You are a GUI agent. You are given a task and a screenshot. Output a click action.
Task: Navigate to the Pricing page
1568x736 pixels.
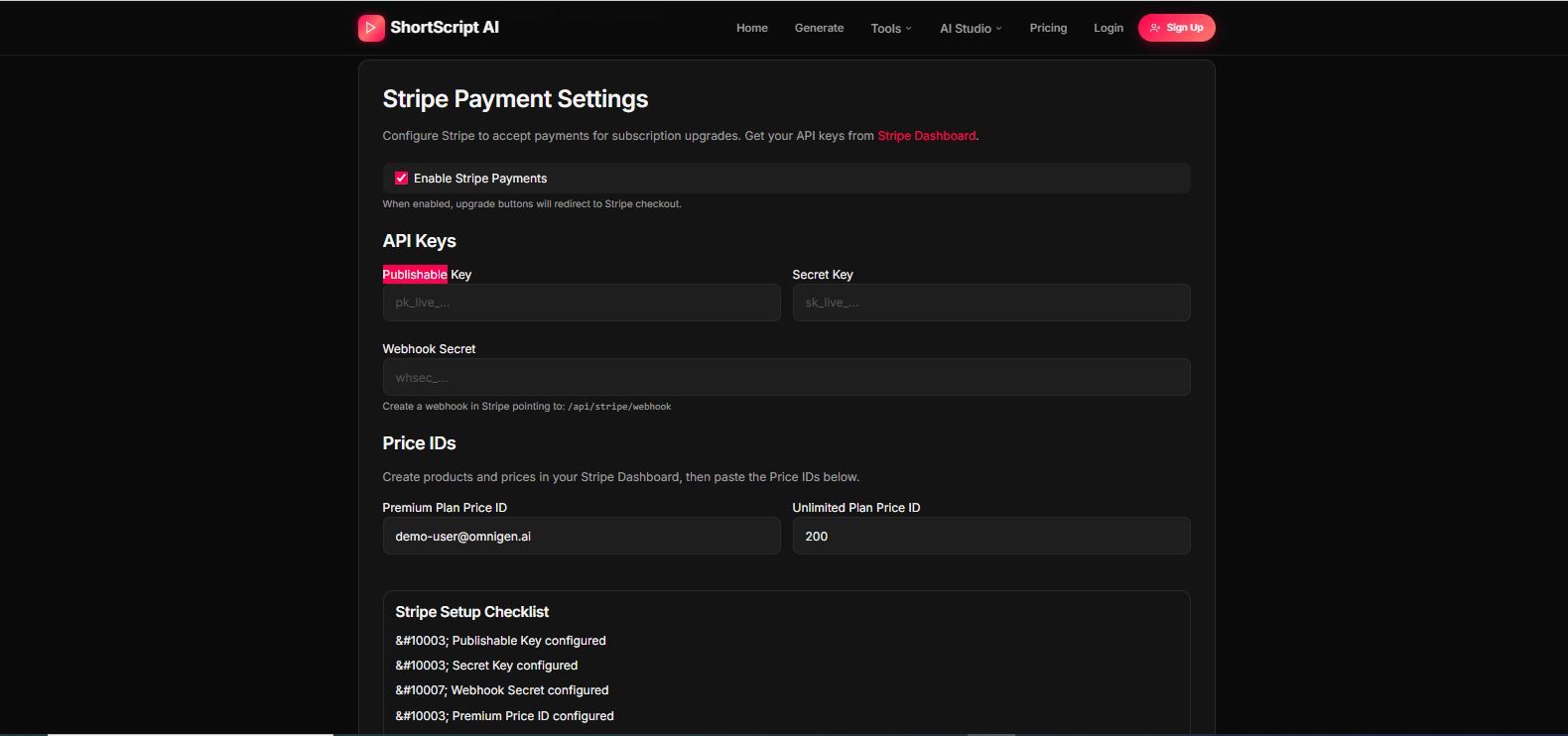point(1048,28)
